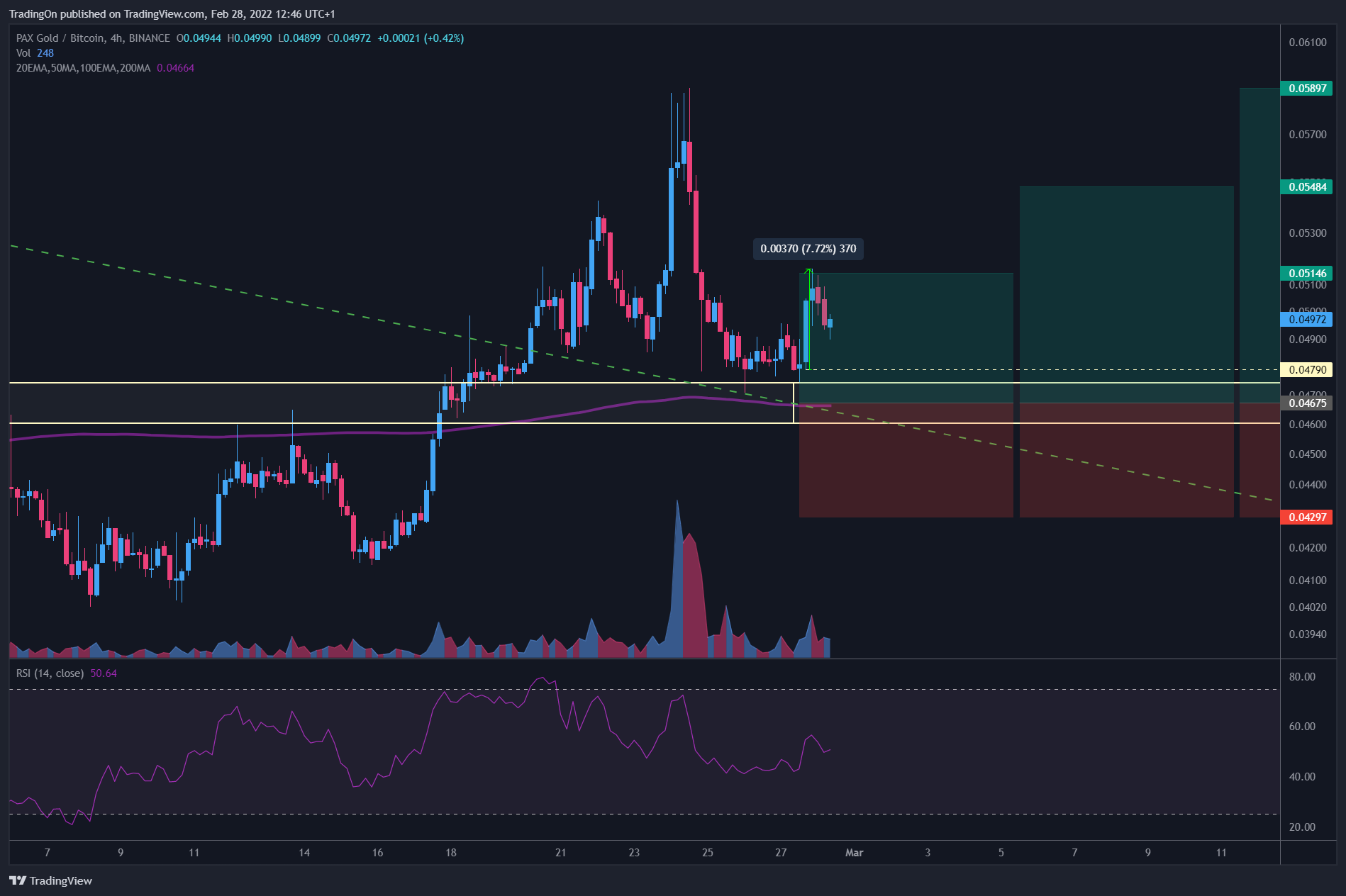Click the 0.06100 price axis label
The width and height of the screenshot is (1346, 896).
(1307, 43)
